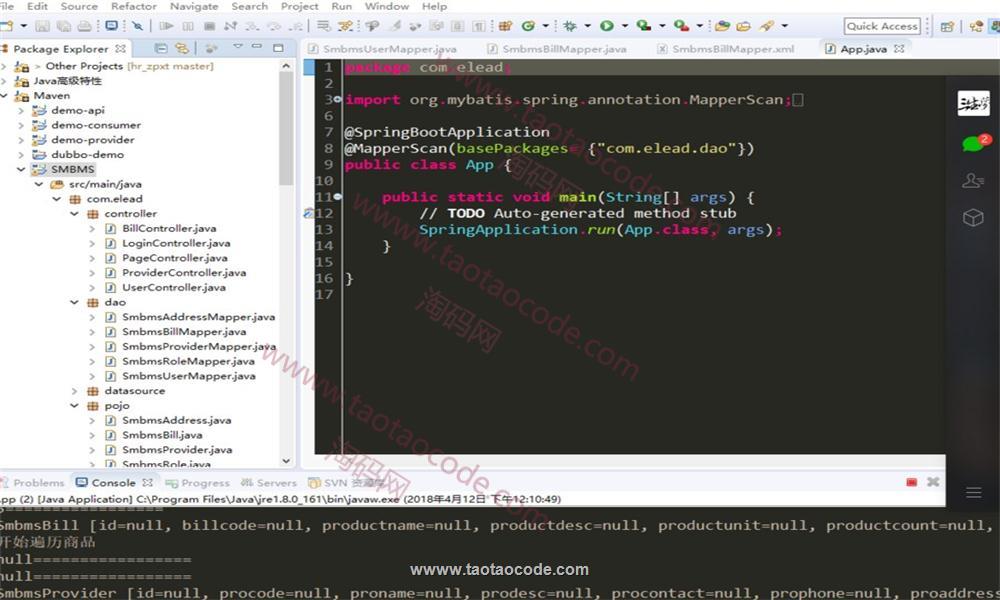Image resolution: width=1000 pixels, height=600 pixels.
Task: Click the green Run button icon
Action: point(608,26)
